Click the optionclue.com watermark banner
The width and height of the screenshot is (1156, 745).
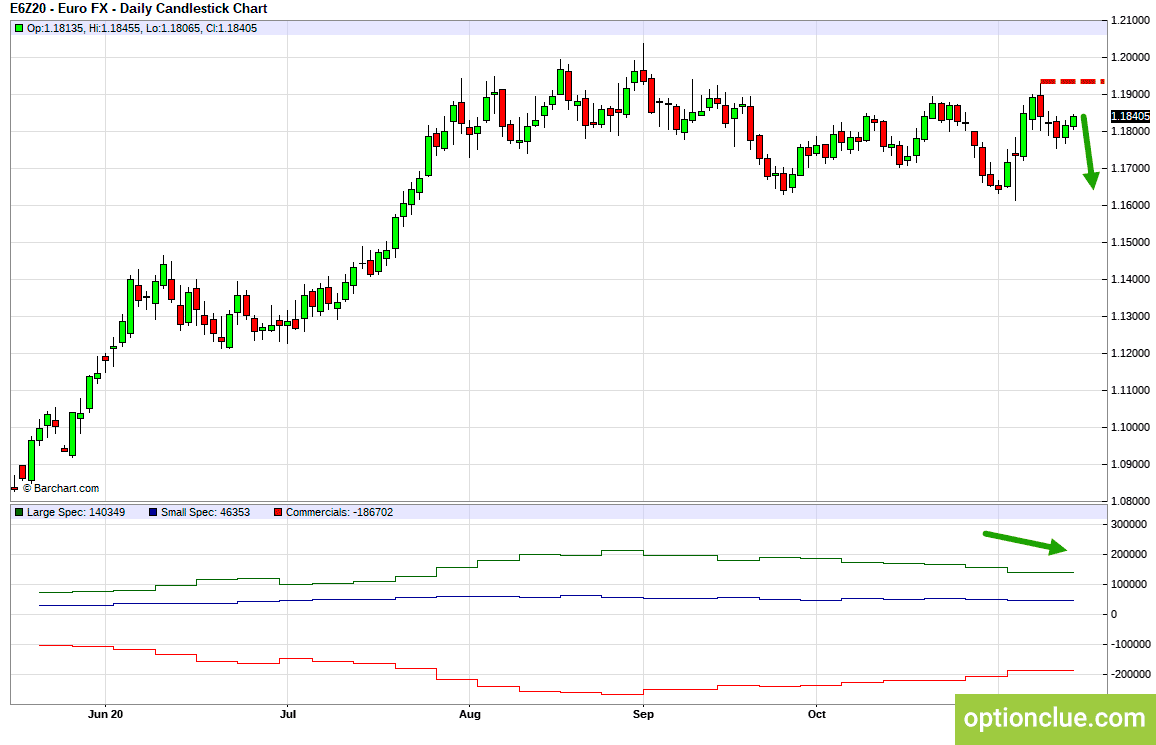coord(1055,719)
